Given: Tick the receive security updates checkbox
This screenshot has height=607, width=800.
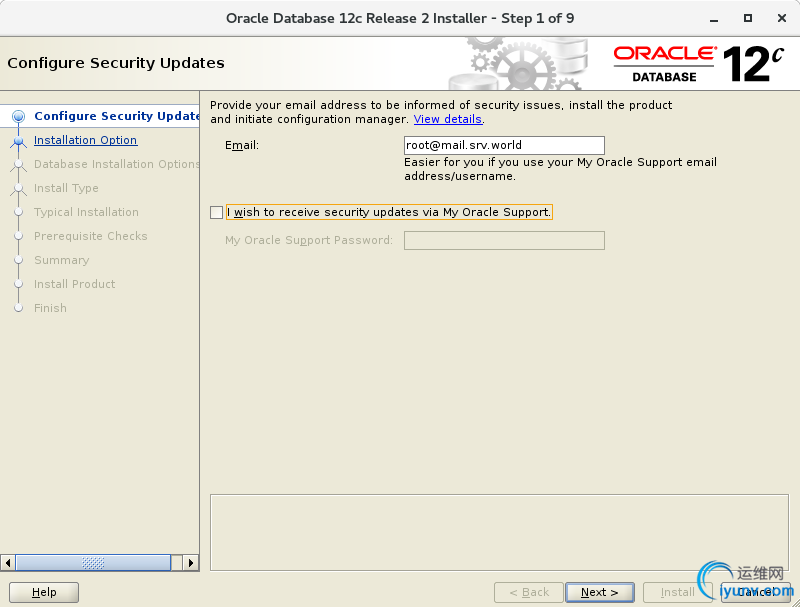Looking at the screenshot, I should coord(216,212).
